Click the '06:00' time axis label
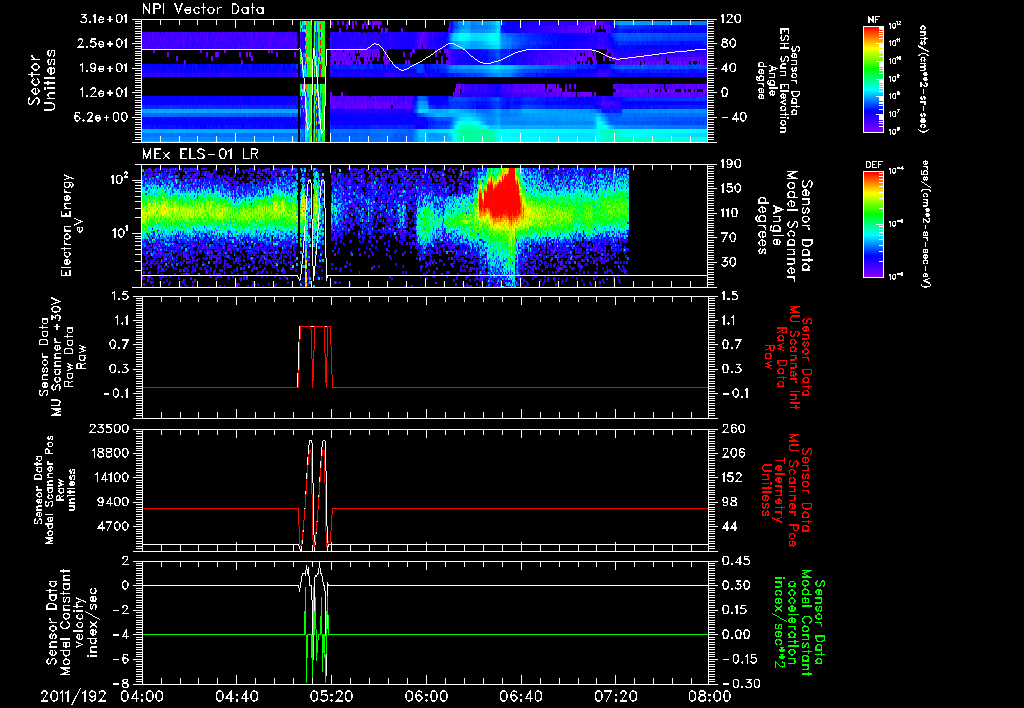1024x708 pixels. [x=425, y=696]
